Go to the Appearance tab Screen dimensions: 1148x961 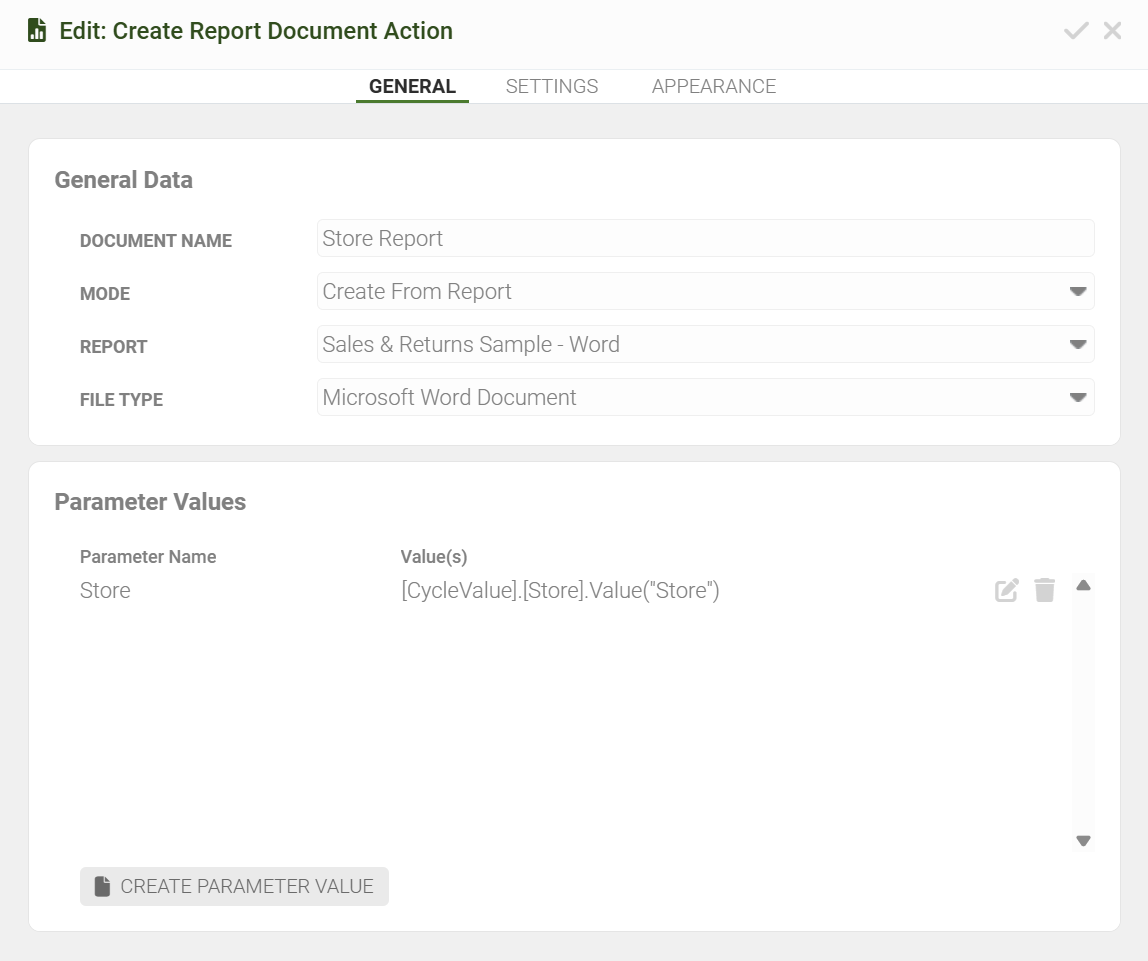[x=714, y=86]
